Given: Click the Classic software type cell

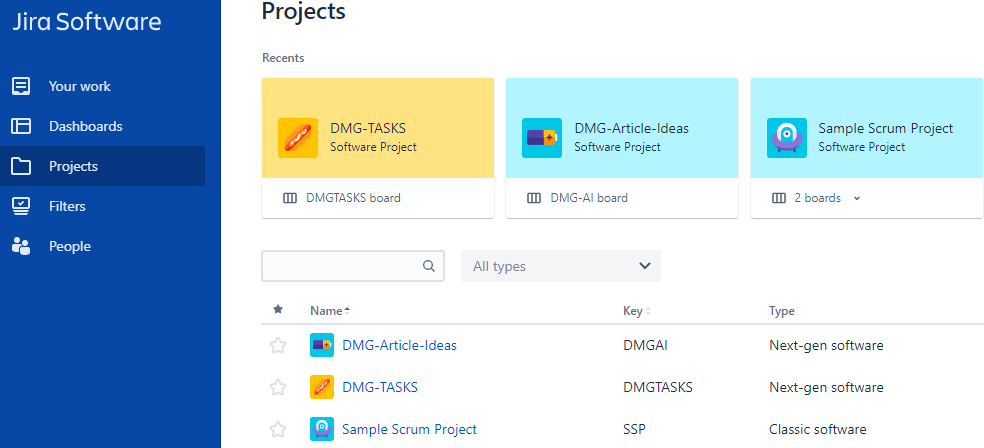Looking at the screenshot, I should (818, 429).
